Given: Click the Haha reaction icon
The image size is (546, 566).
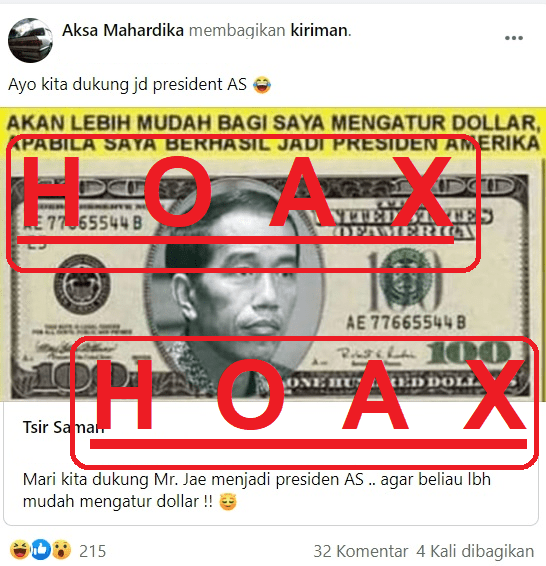Looking at the screenshot, I should tap(19, 549).
